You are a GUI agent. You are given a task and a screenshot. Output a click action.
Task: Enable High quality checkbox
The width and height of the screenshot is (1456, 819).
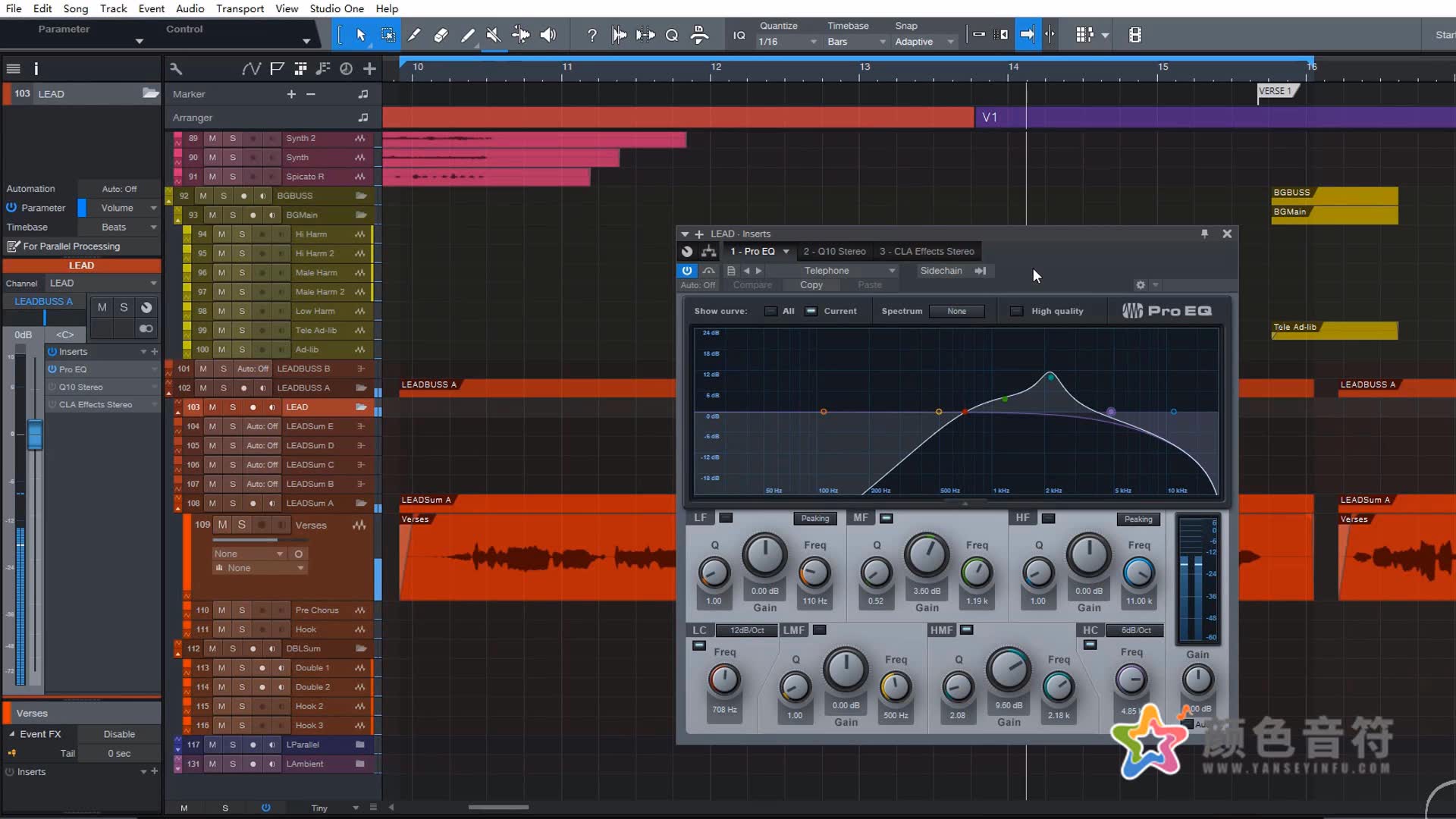click(1017, 311)
